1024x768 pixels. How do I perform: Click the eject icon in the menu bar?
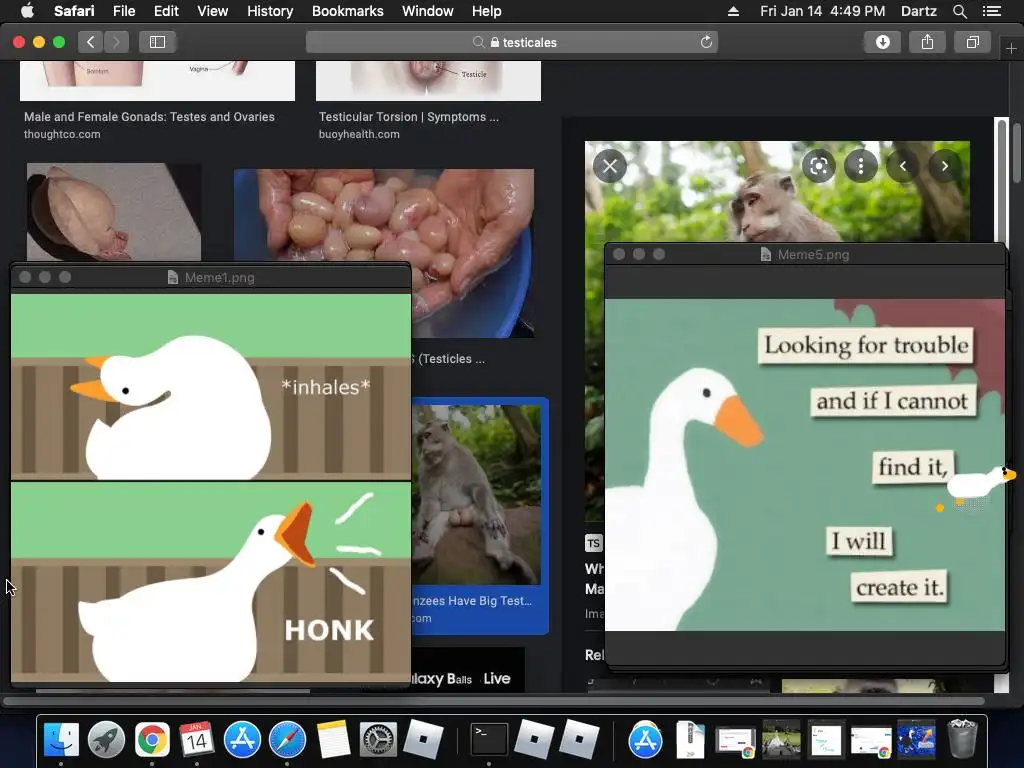[x=733, y=11]
